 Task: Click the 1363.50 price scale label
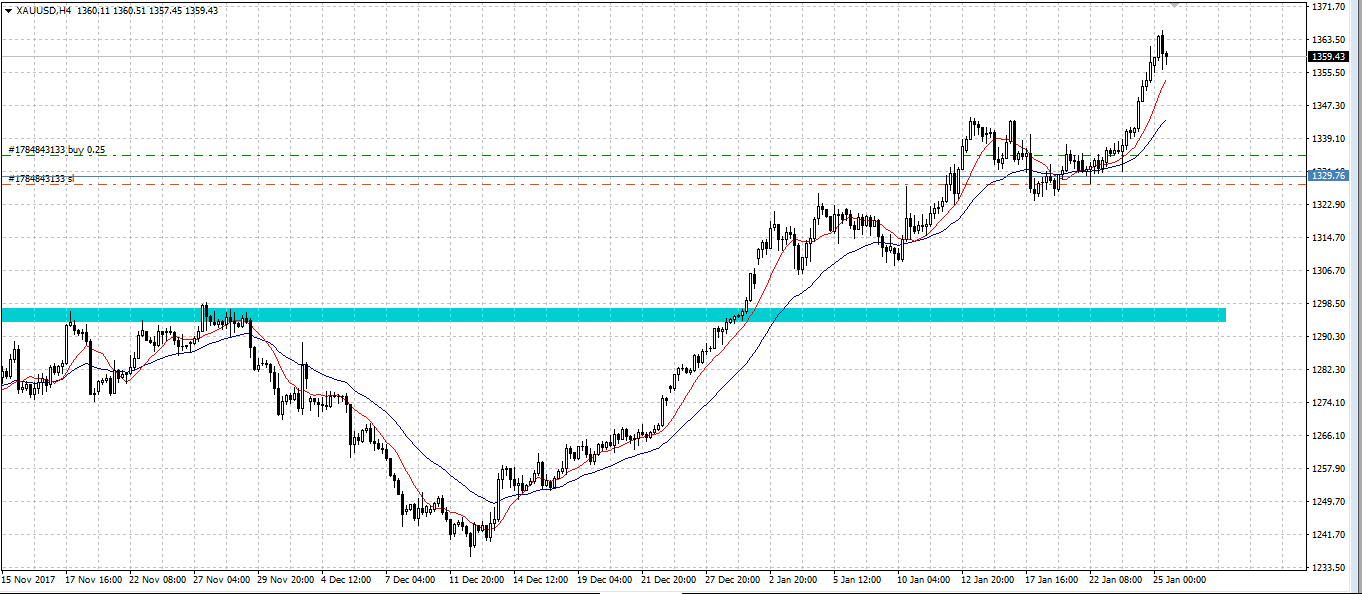tap(1327, 40)
